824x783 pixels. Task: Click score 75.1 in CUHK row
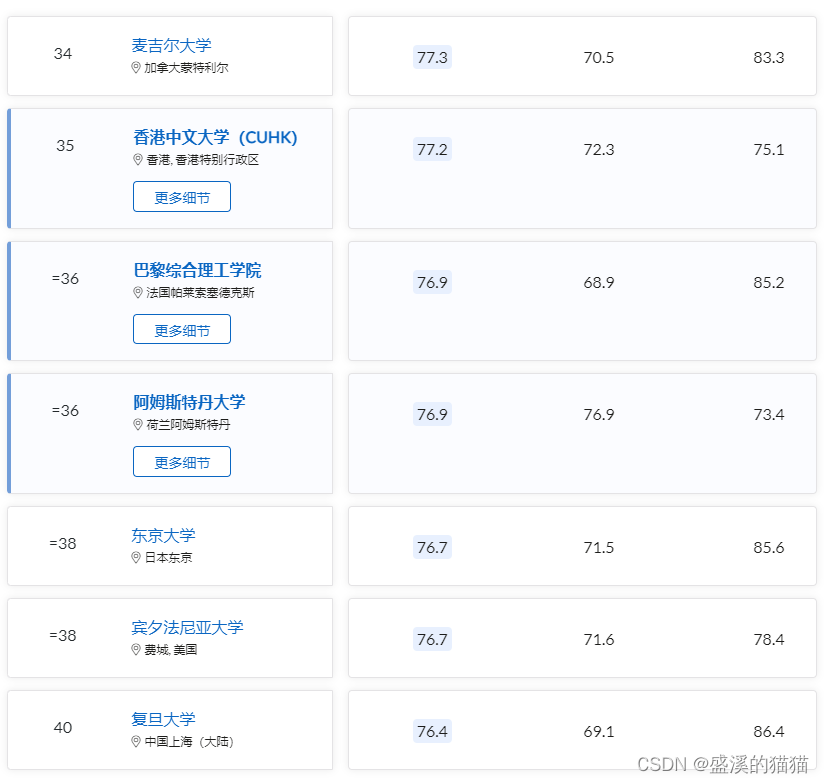(x=769, y=149)
